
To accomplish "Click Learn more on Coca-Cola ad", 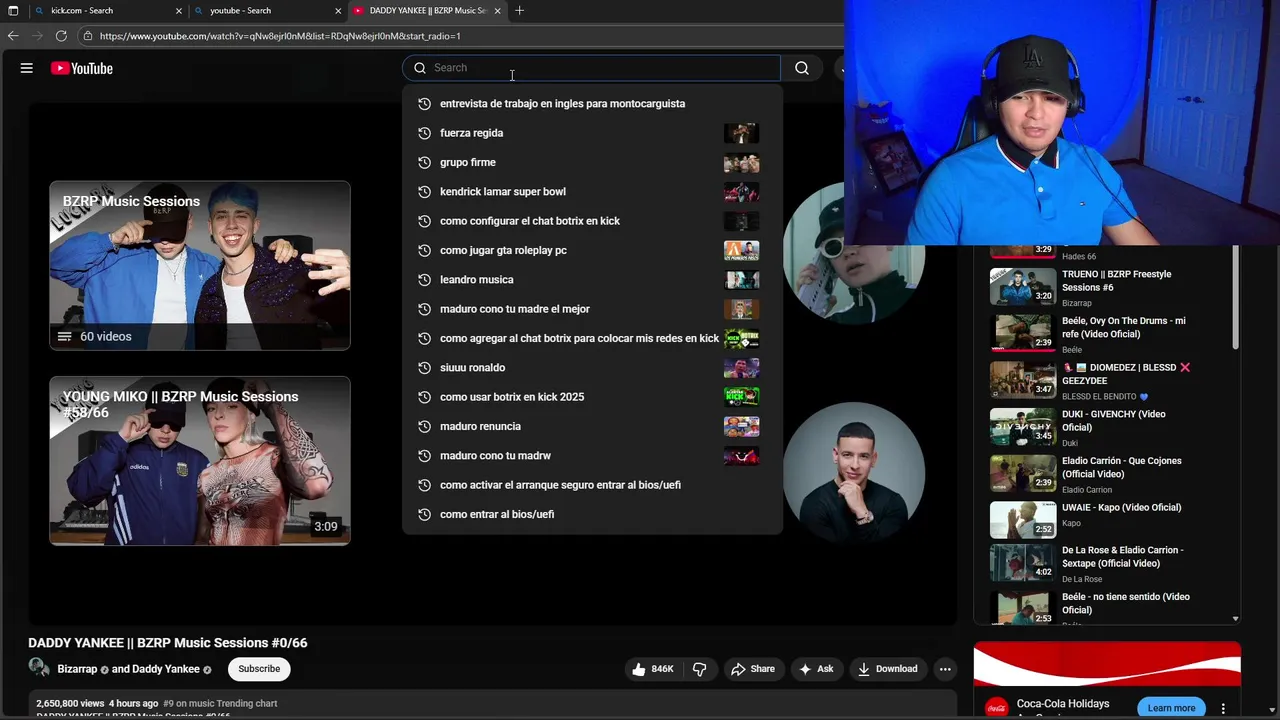I will point(1171,708).
